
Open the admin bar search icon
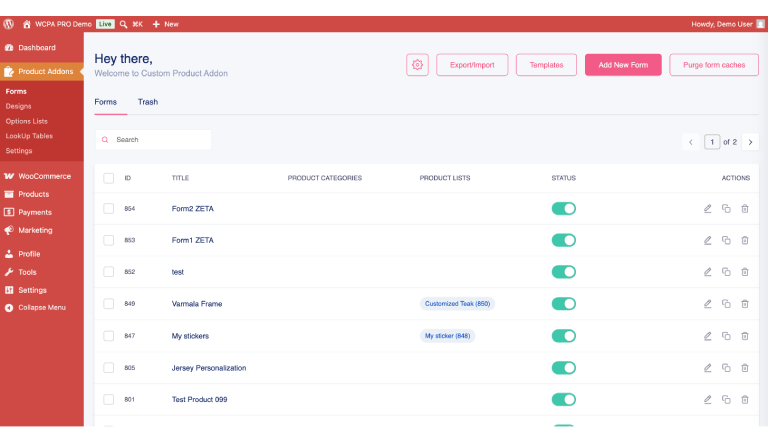pos(123,24)
